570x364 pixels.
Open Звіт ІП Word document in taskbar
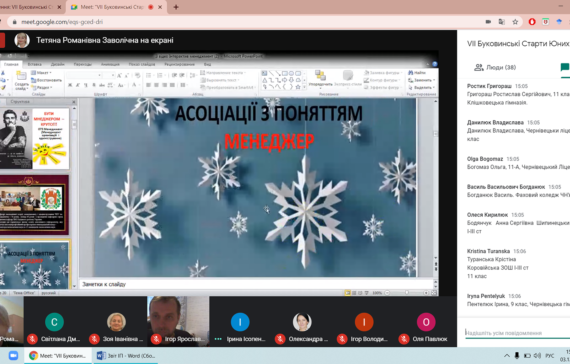click(126, 356)
